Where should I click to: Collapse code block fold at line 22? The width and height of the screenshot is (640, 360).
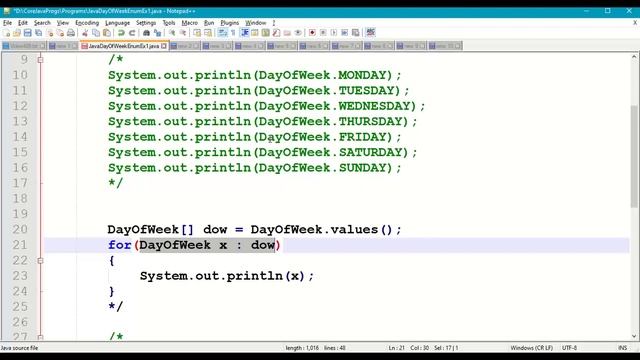(x=40, y=260)
